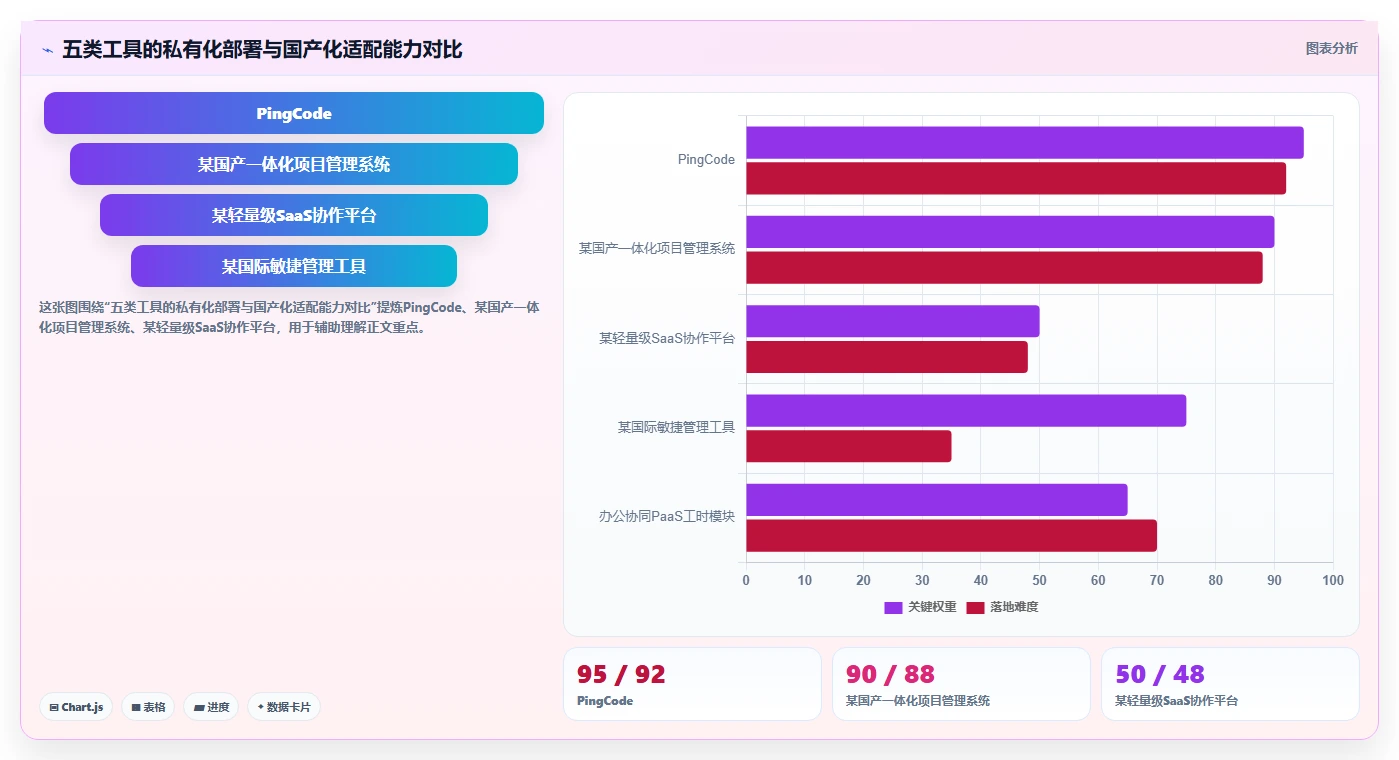Select the PingCode funnel bar
The width and height of the screenshot is (1399, 760).
[294, 113]
